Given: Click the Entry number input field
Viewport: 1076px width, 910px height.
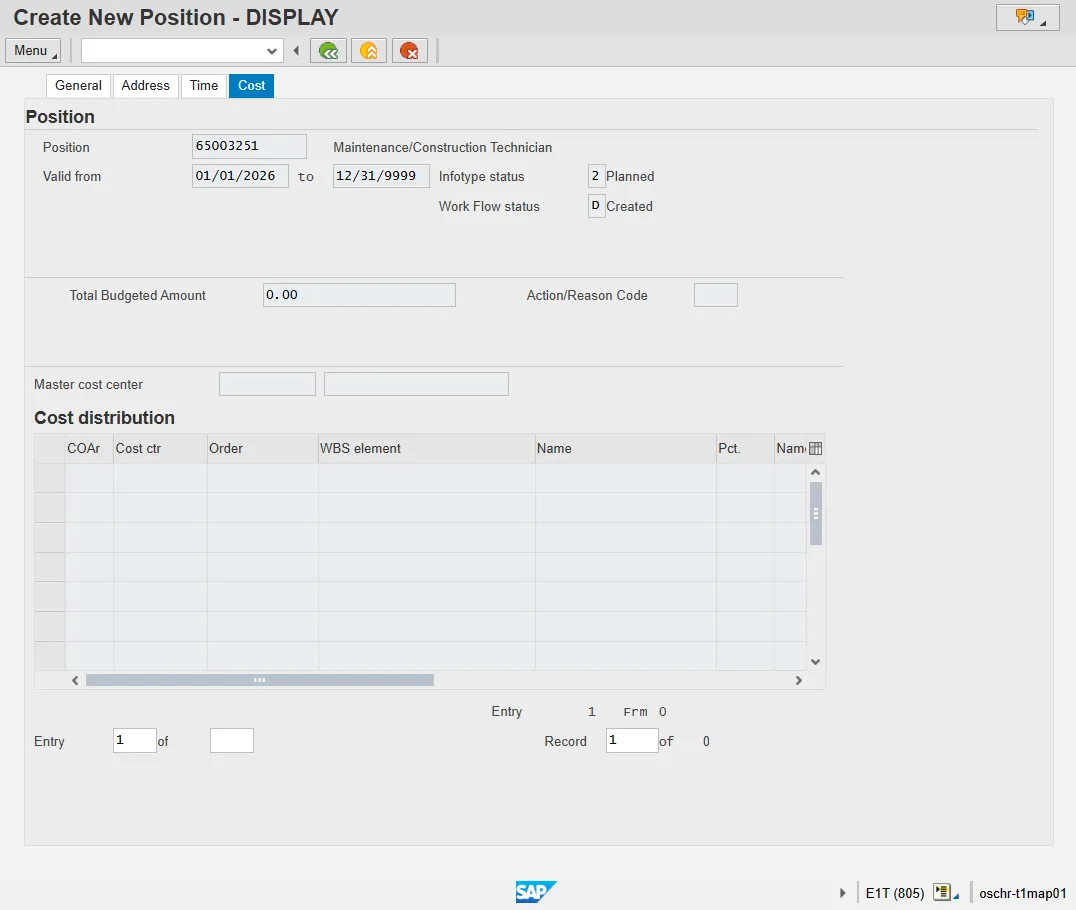Looking at the screenshot, I should [135, 741].
